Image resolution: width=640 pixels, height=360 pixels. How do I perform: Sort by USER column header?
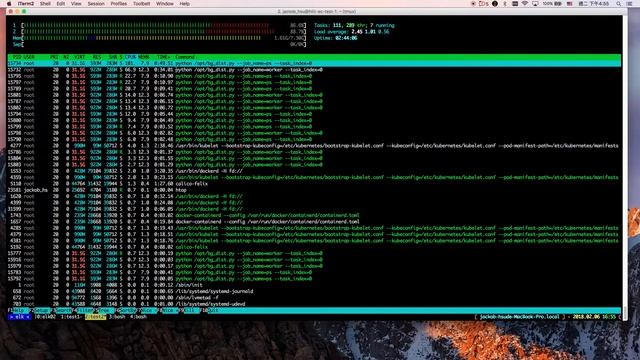click(x=29, y=57)
